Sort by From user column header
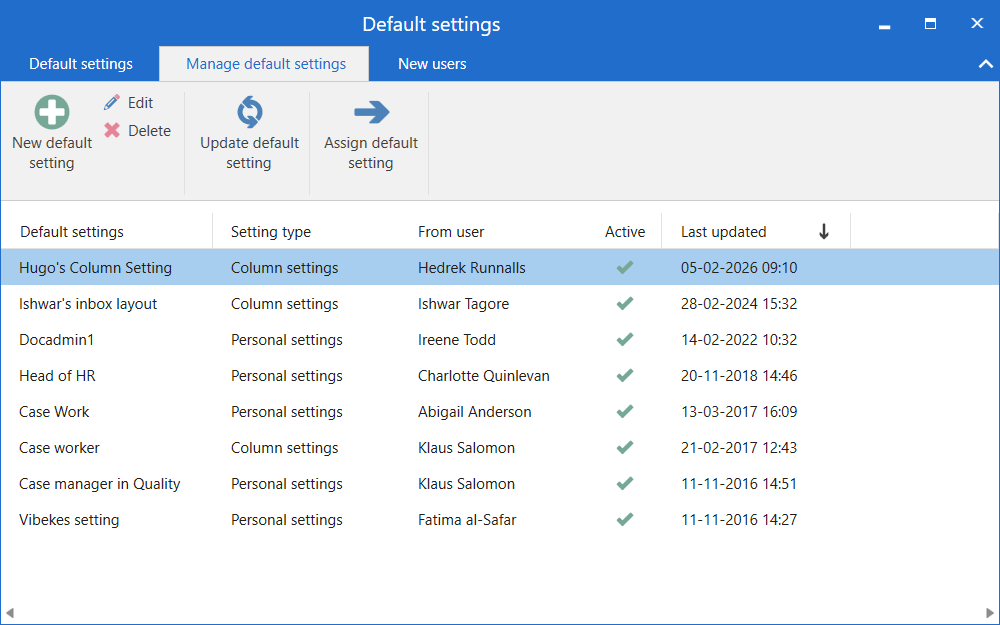Image resolution: width=1000 pixels, height=625 pixels. (451, 232)
